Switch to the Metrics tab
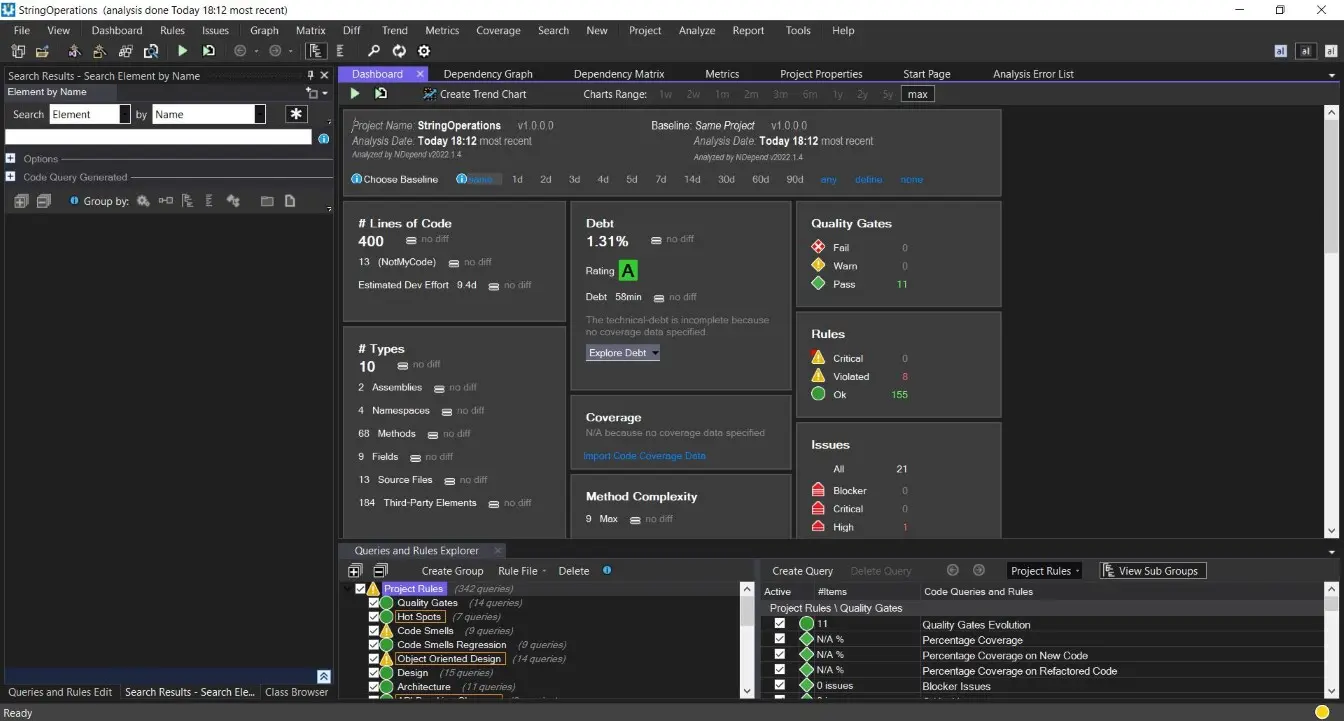This screenshot has height=721, width=1344. 722,74
